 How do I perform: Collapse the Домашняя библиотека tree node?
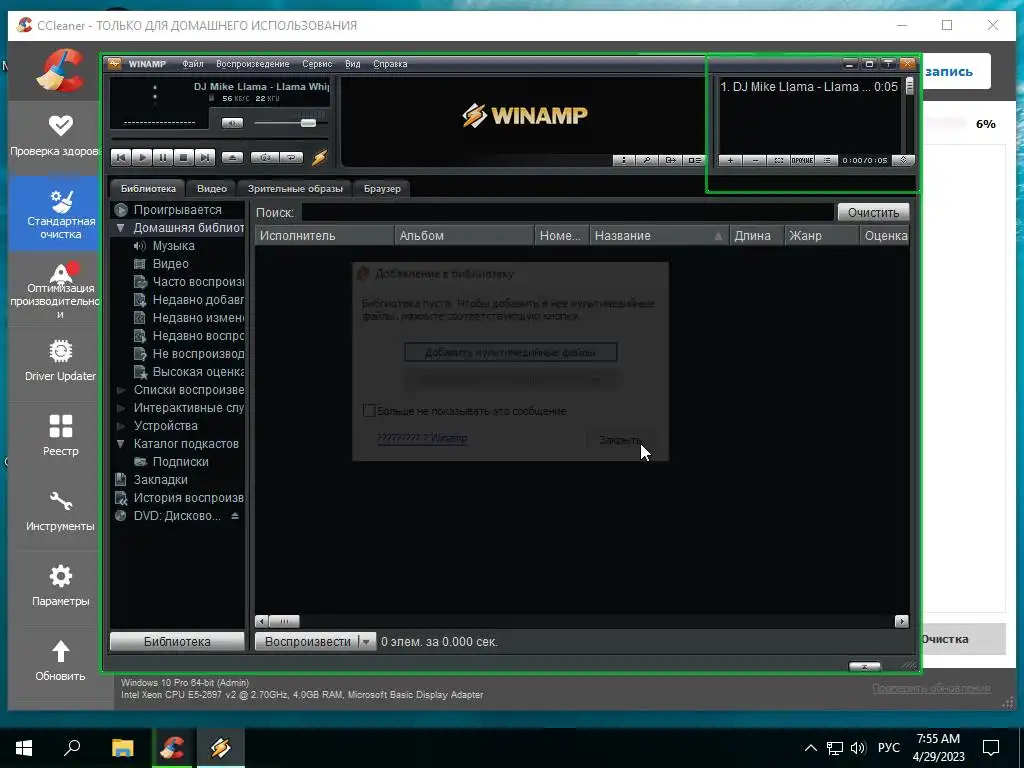pyautogui.click(x=120, y=228)
